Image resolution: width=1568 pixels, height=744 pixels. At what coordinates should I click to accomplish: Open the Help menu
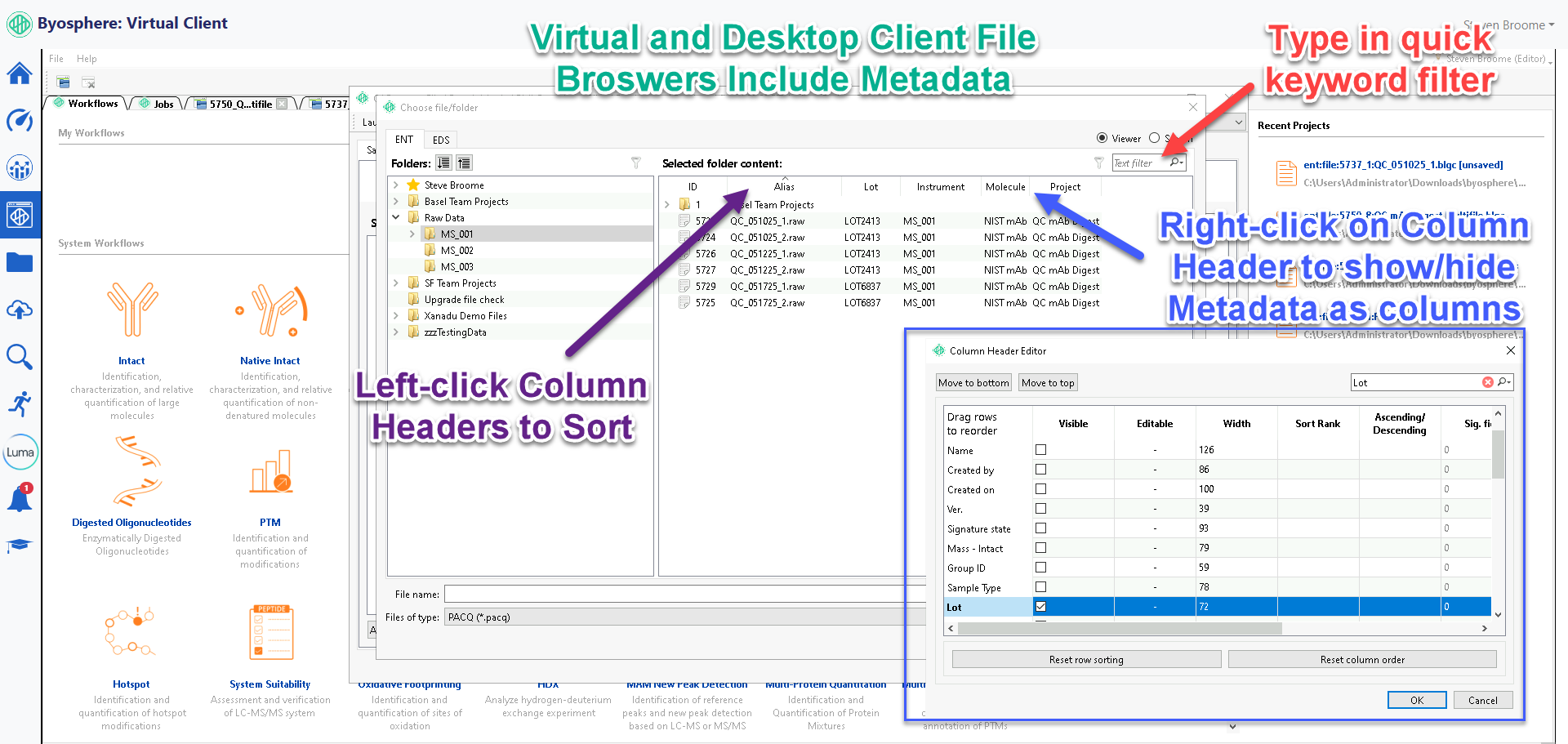87,59
